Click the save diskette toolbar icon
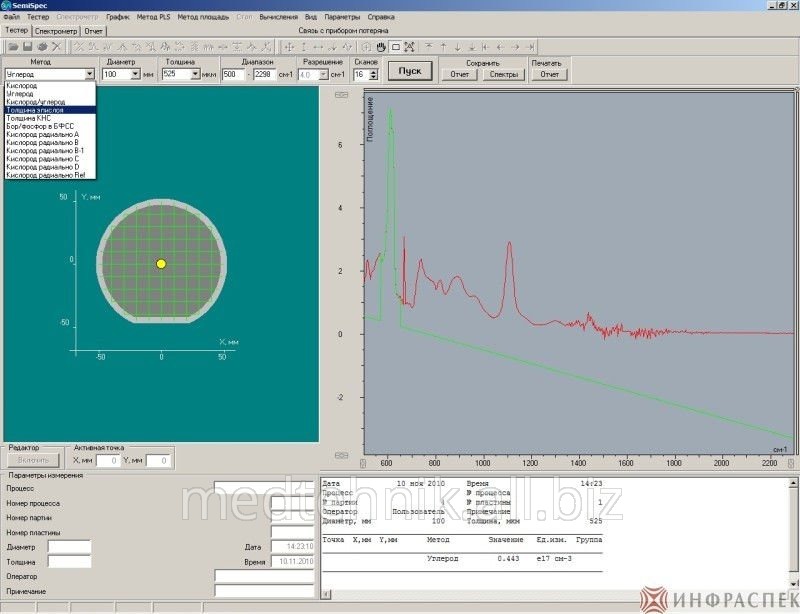Viewport: 800px width, 614px height. pos(28,46)
